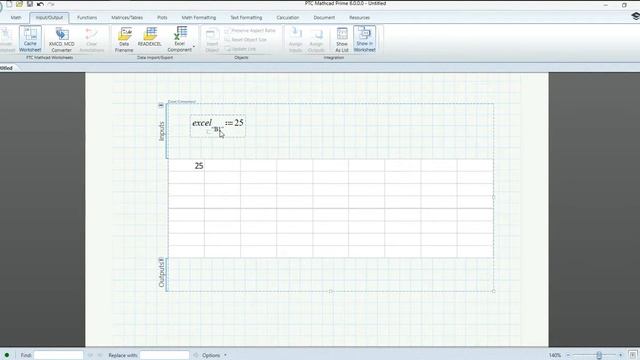Viewport: 640px width, 360px height.
Task: Click the 140% zoom level text
Action: coord(555,355)
